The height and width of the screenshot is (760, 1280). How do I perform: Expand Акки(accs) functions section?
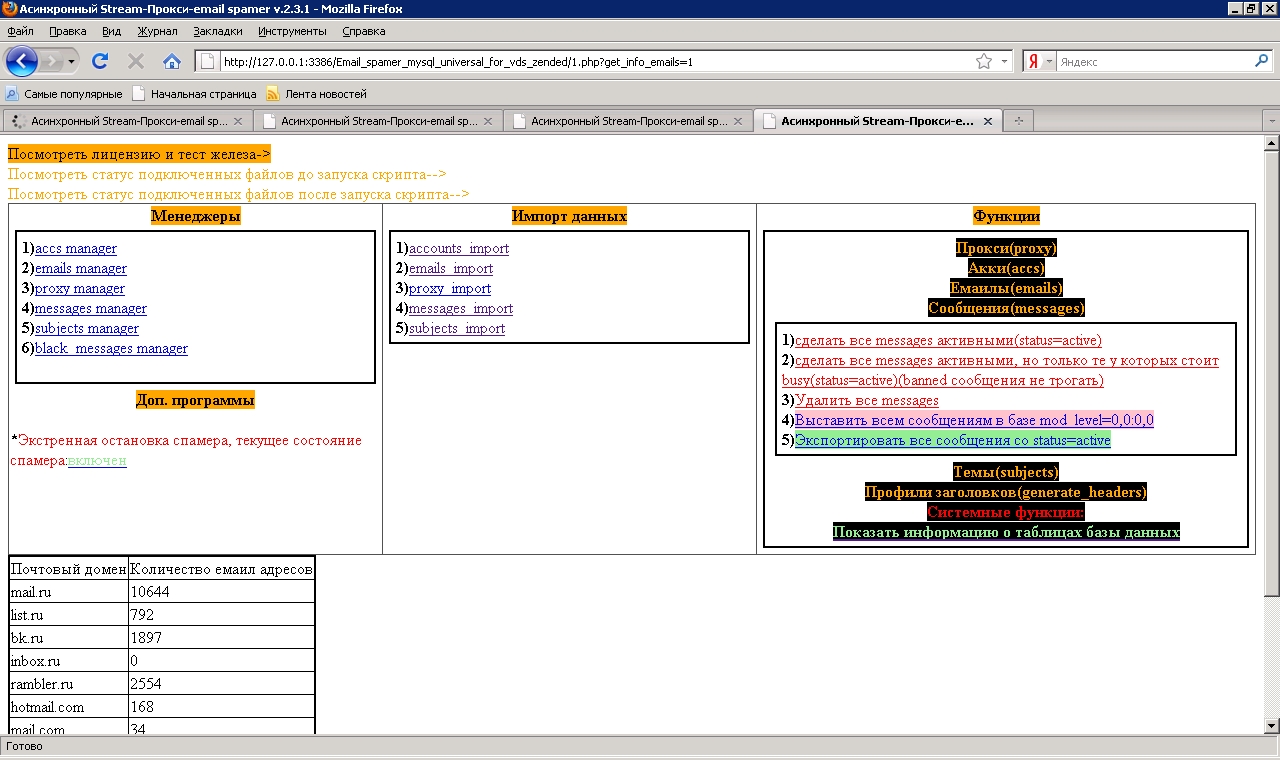click(x=1006, y=268)
